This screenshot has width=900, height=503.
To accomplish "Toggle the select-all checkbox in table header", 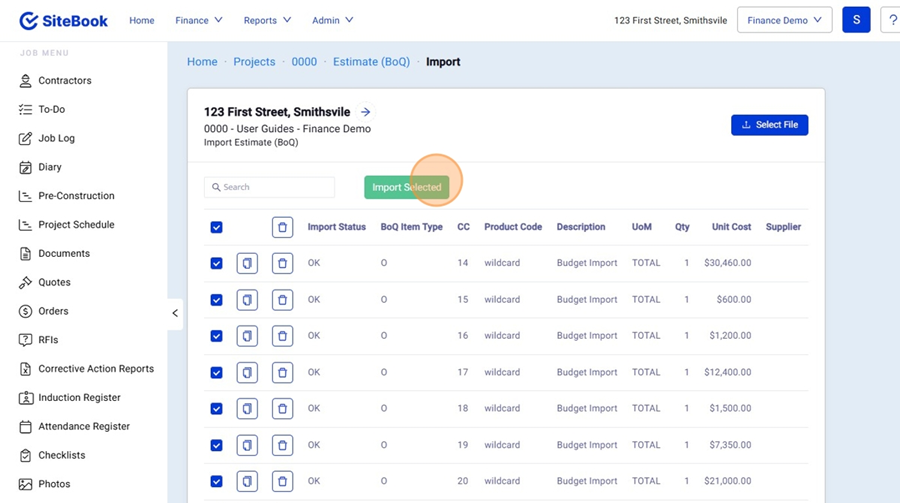I will tap(216, 227).
